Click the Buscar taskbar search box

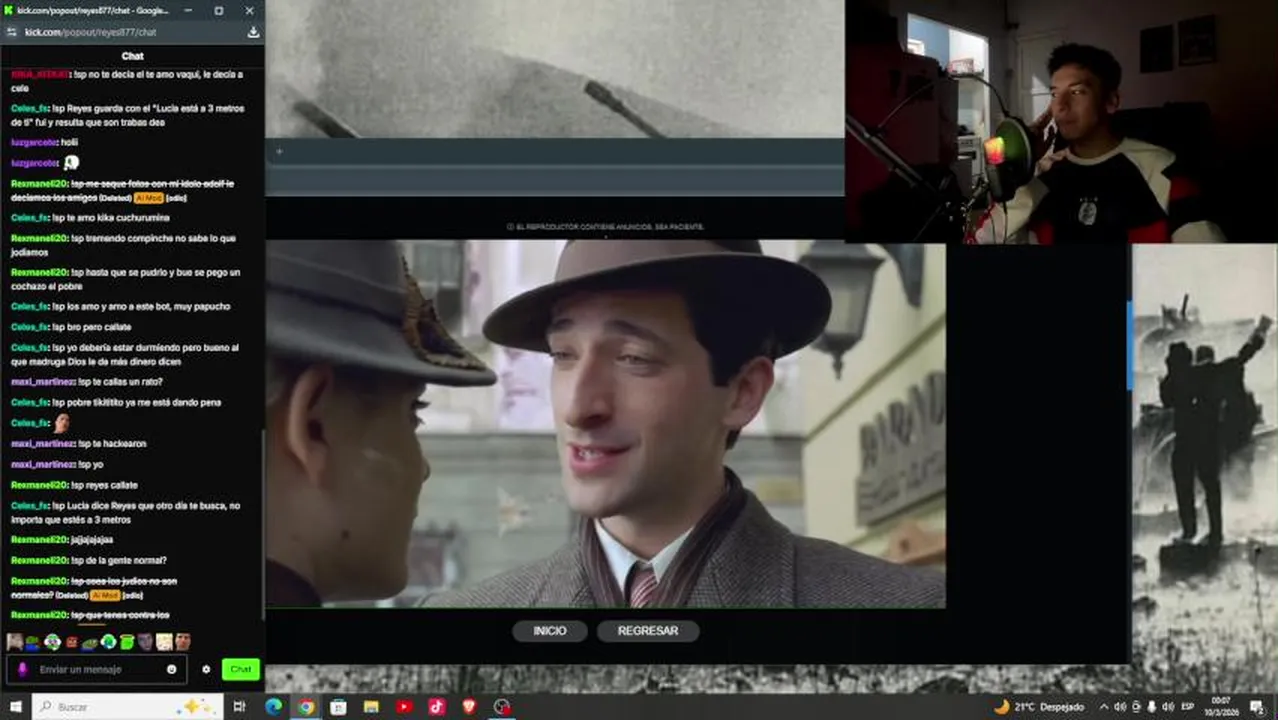pos(127,707)
